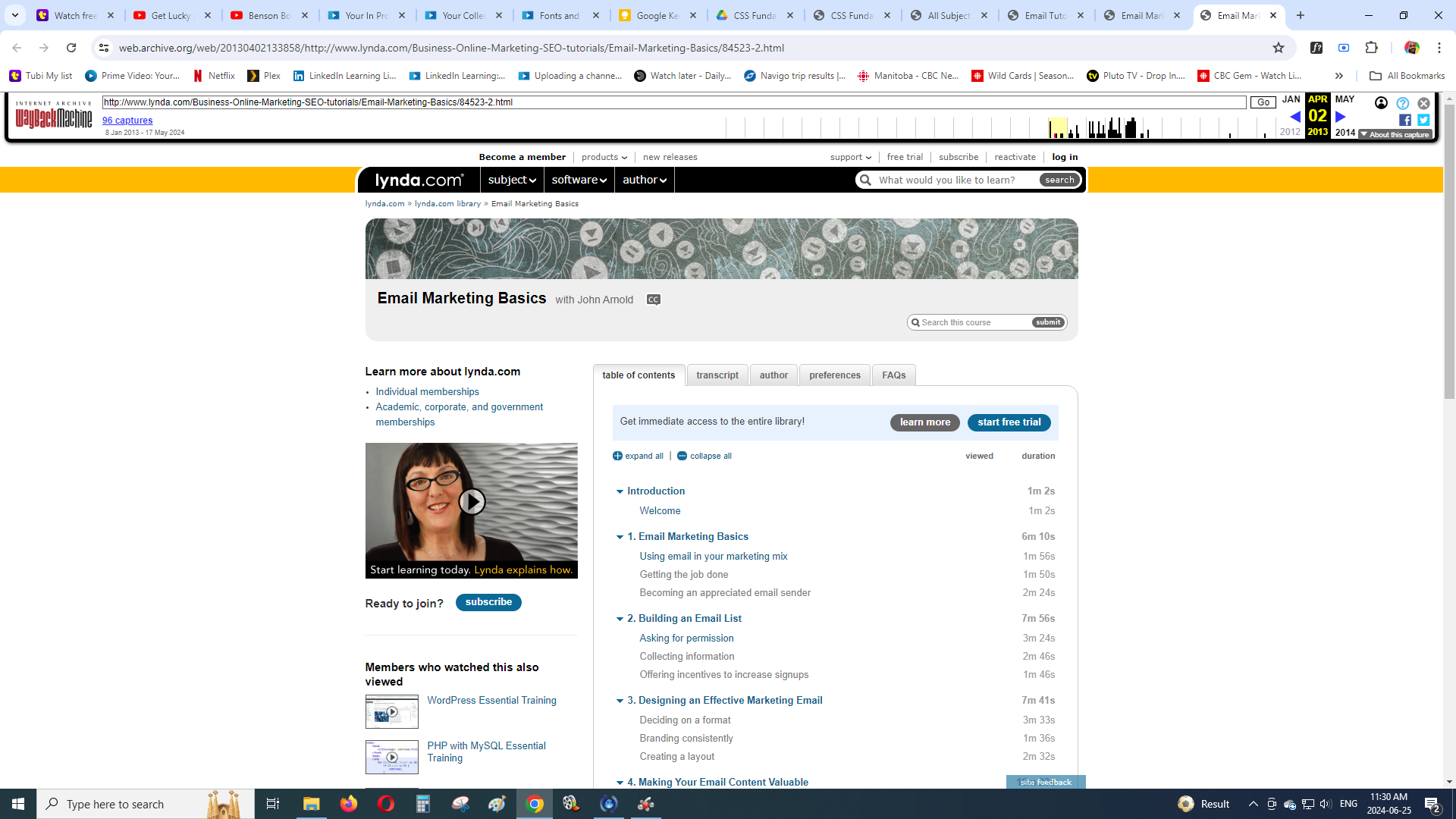Screen dimensions: 1456x819
Task: Collapse chapter 3 Designing an Effective Marketing Email
Action: [x=620, y=701]
